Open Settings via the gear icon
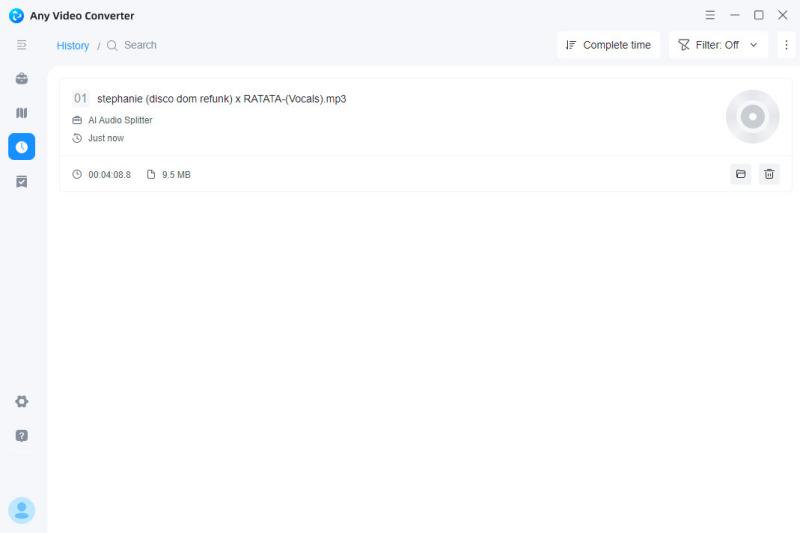Image resolution: width=800 pixels, height=533 pixels. (x=22, y=401)
